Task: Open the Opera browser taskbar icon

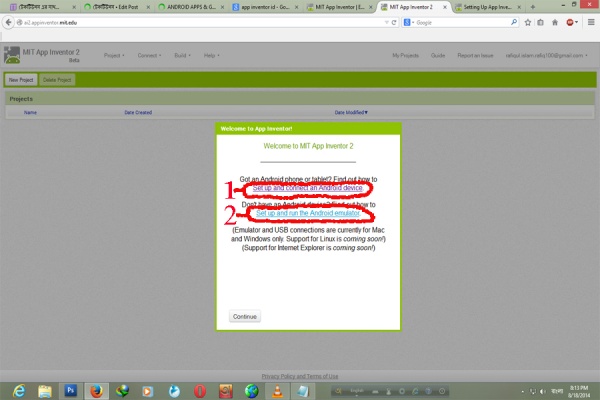Action: pos(200,391)
